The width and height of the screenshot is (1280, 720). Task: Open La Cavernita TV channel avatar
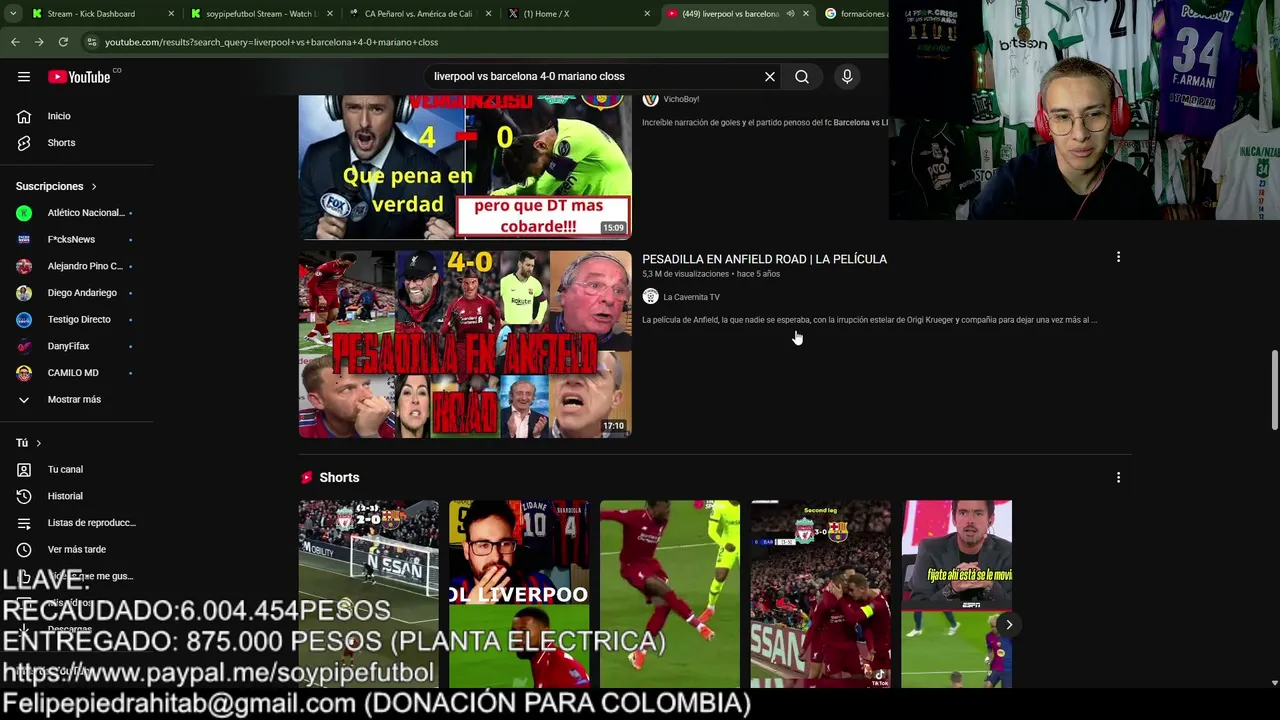click(x=650, y=297)
